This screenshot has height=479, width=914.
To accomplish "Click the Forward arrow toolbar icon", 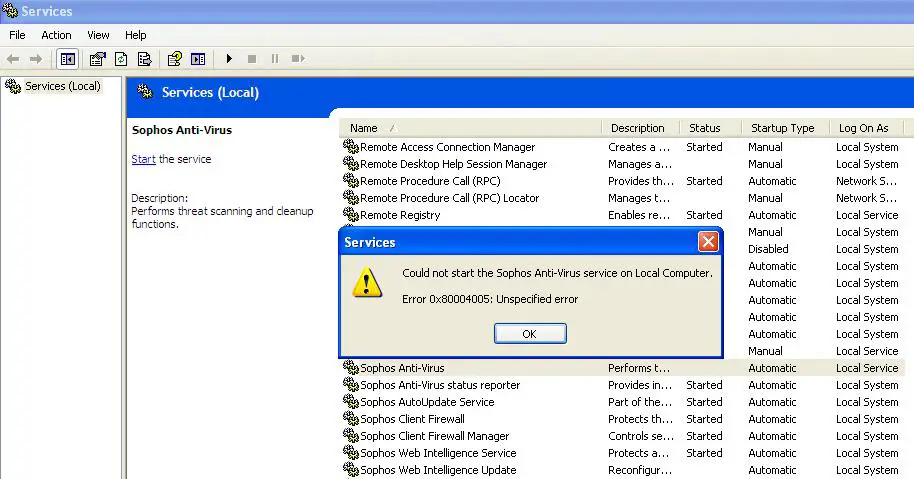I will coord(36,59).
